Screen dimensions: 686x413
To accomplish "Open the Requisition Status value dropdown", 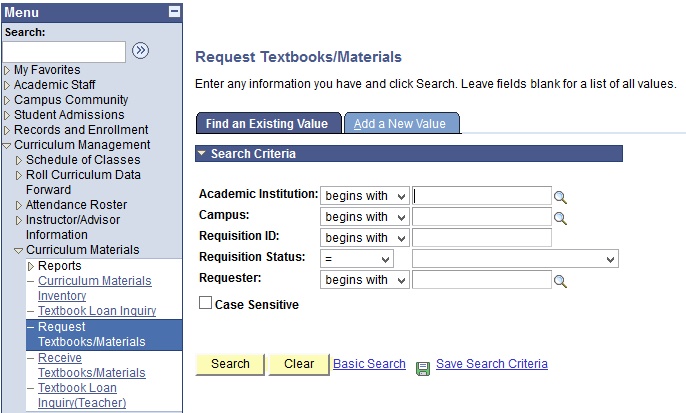I will [515, 259].
